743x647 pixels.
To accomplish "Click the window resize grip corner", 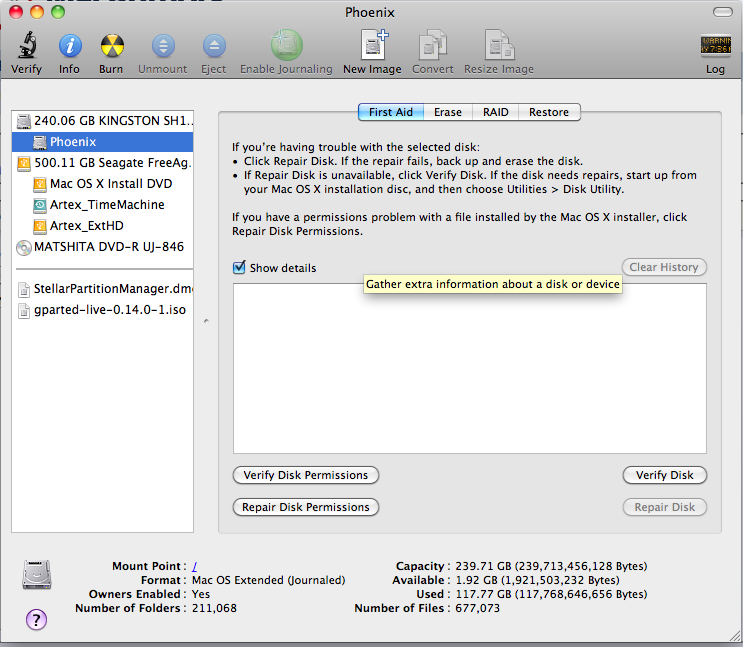I will click(x=735, y=636).
